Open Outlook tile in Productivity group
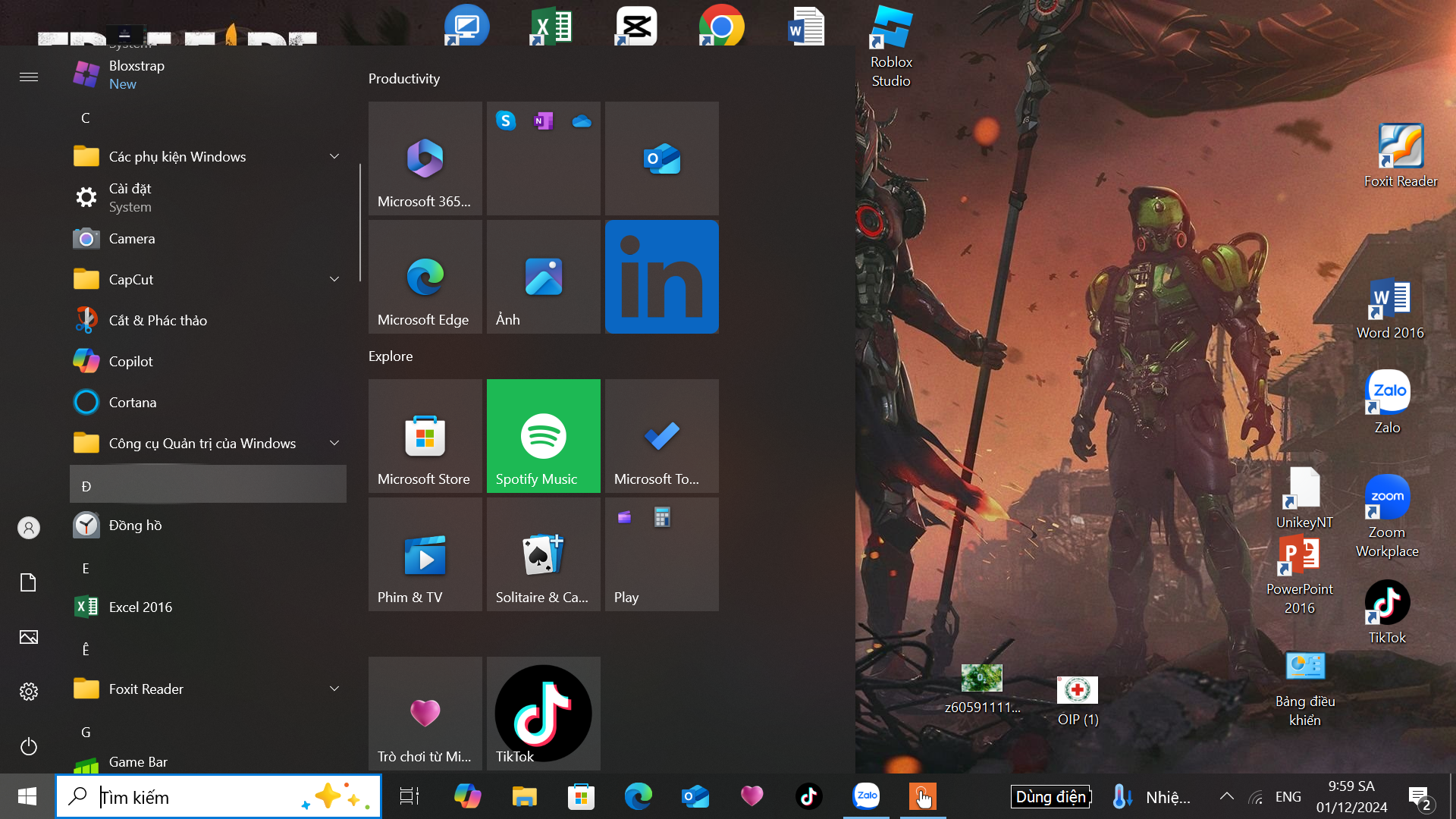 click(x=661, y=158)
